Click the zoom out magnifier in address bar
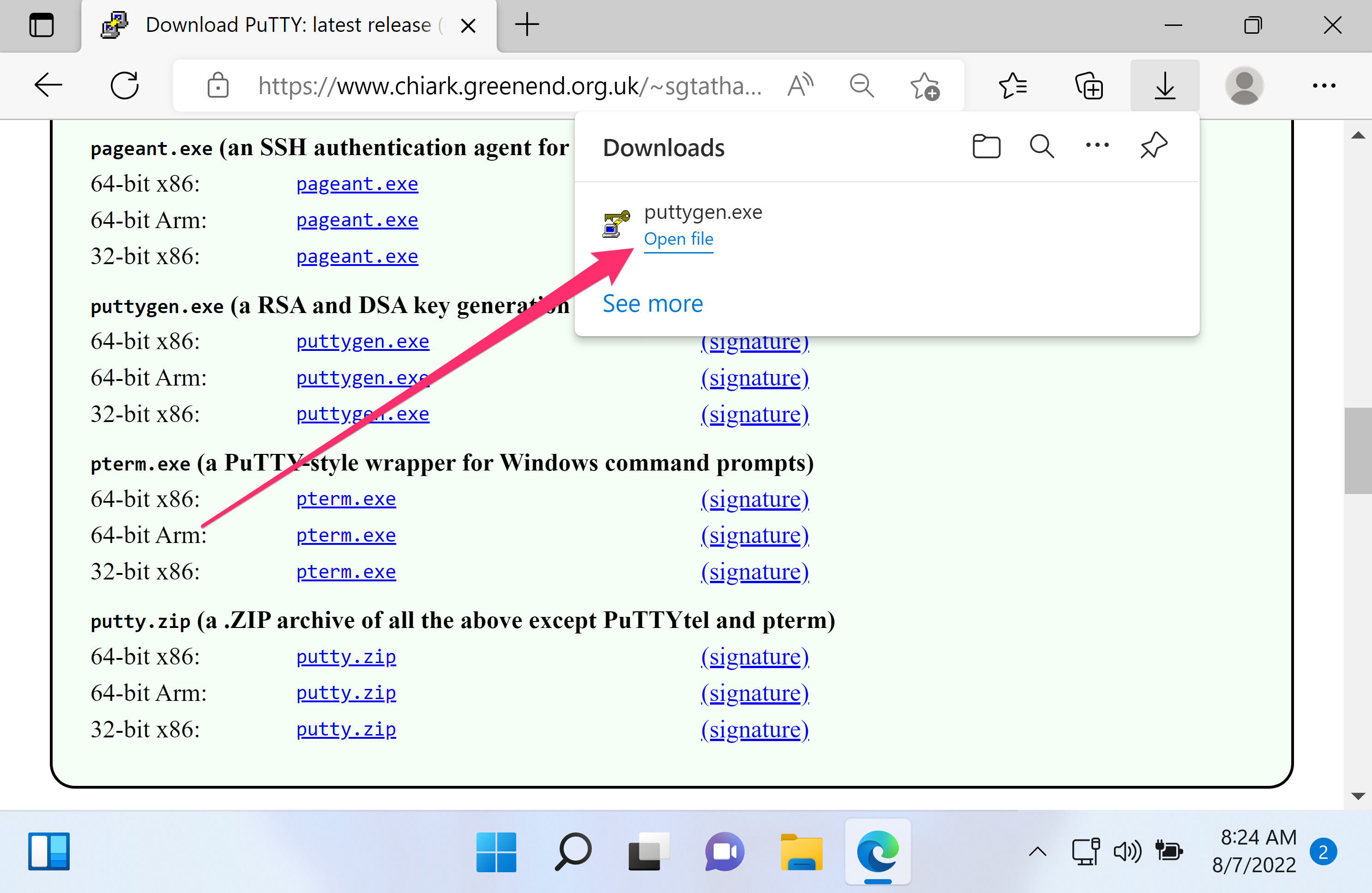1372x893 pixels. point(861,86)
